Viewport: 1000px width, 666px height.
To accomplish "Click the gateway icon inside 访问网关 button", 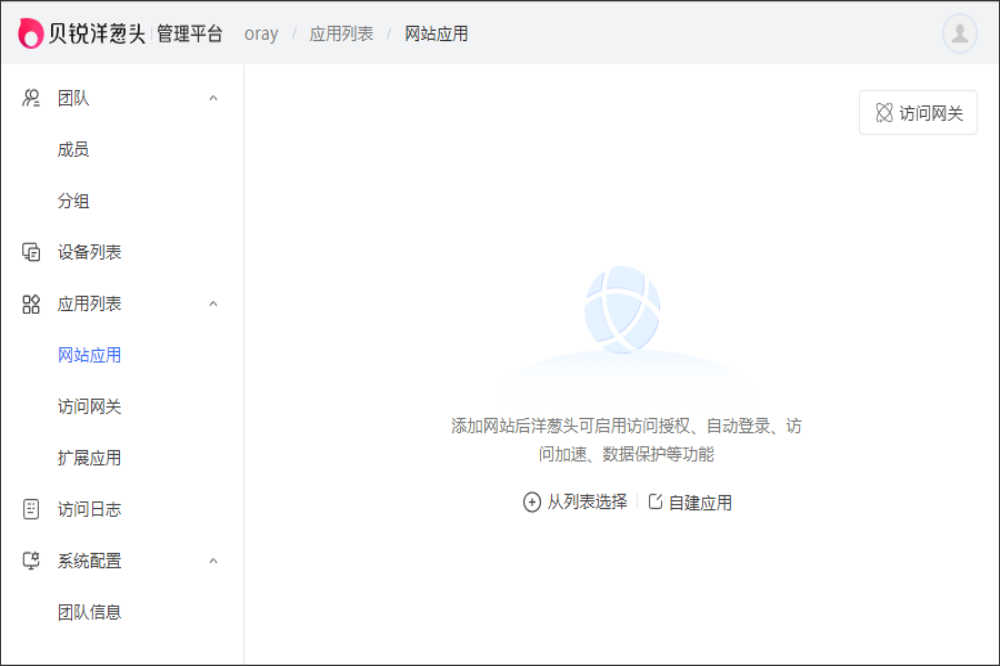I will click(884, 113).
